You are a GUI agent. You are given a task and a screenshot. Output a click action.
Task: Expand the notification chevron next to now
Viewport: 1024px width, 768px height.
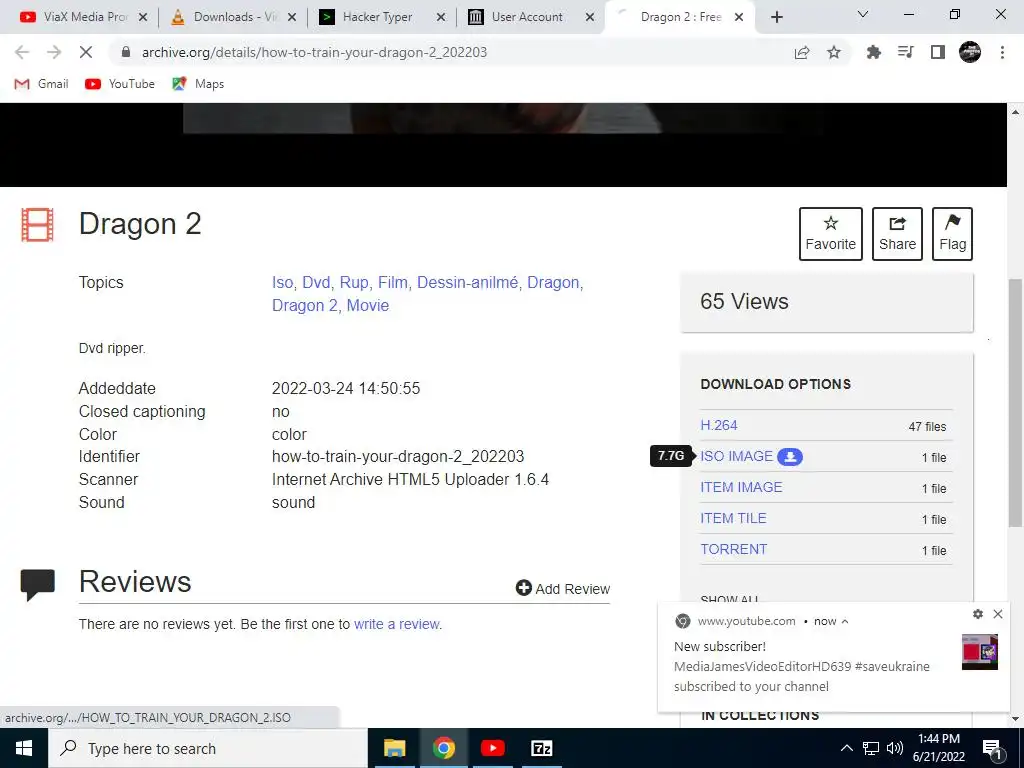[x=845, y=621]
